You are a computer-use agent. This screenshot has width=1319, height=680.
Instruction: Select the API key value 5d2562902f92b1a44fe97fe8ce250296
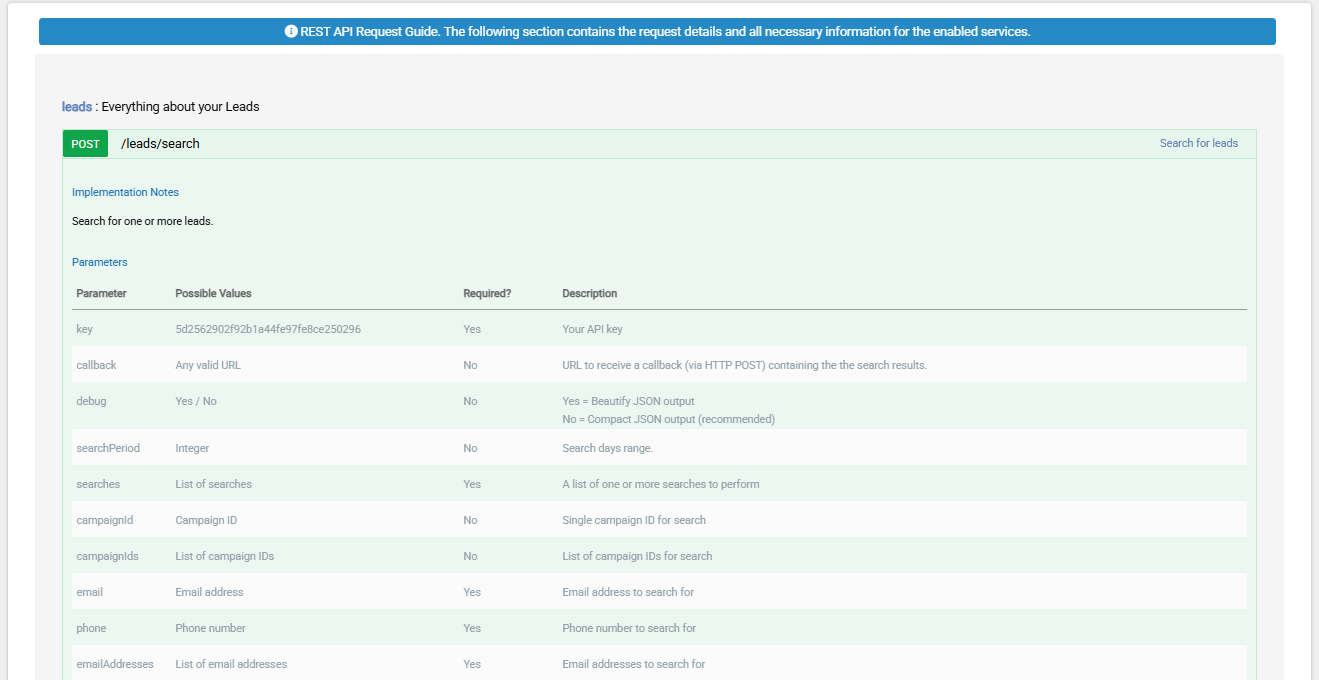pos(268,329)
